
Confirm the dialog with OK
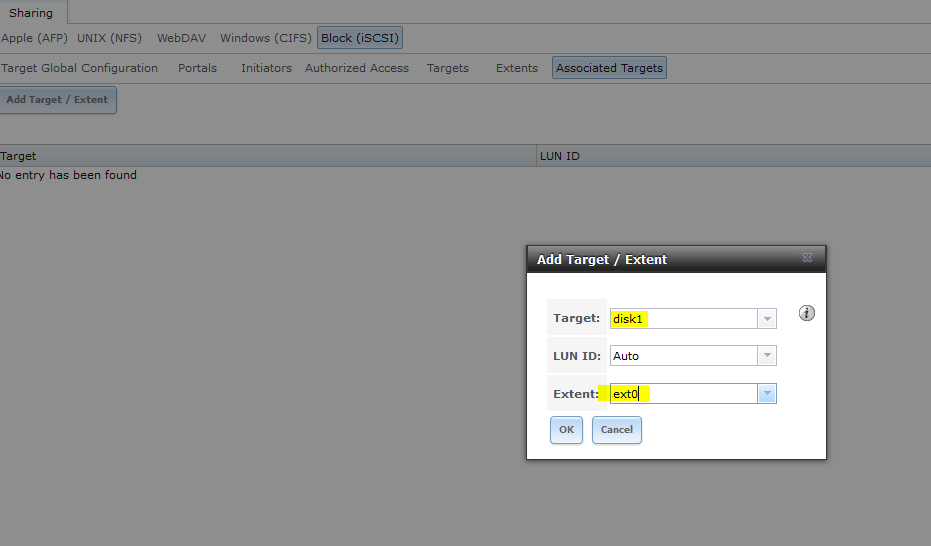(x=566, y=430)
